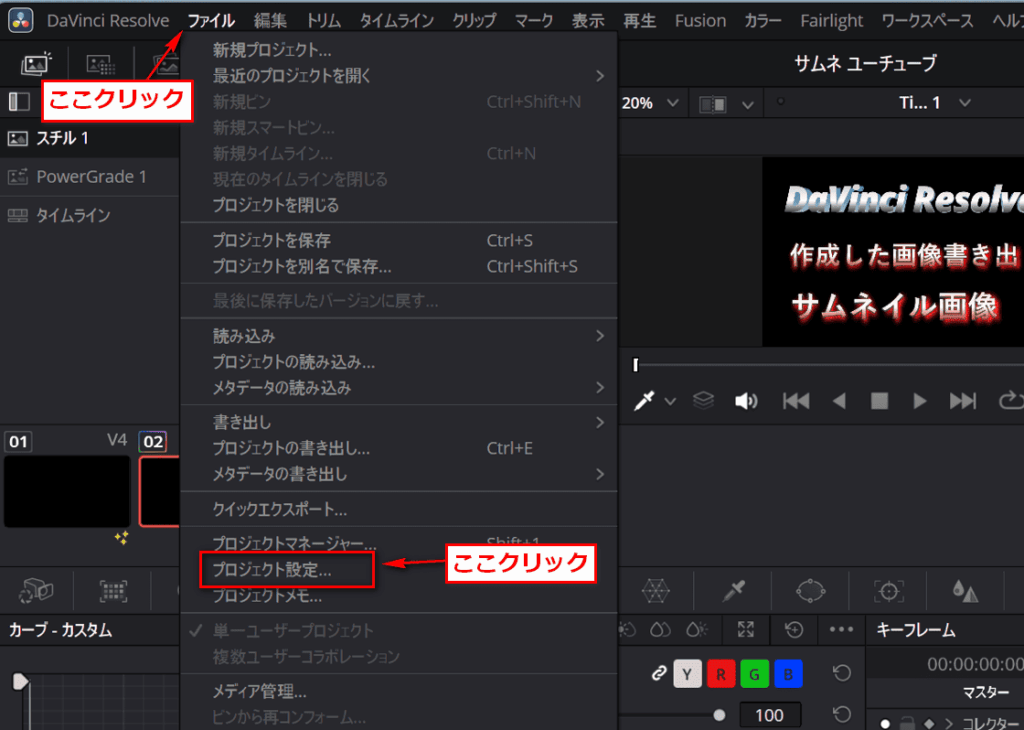Mute the viewer audio speaker

[x=746, y=400]
